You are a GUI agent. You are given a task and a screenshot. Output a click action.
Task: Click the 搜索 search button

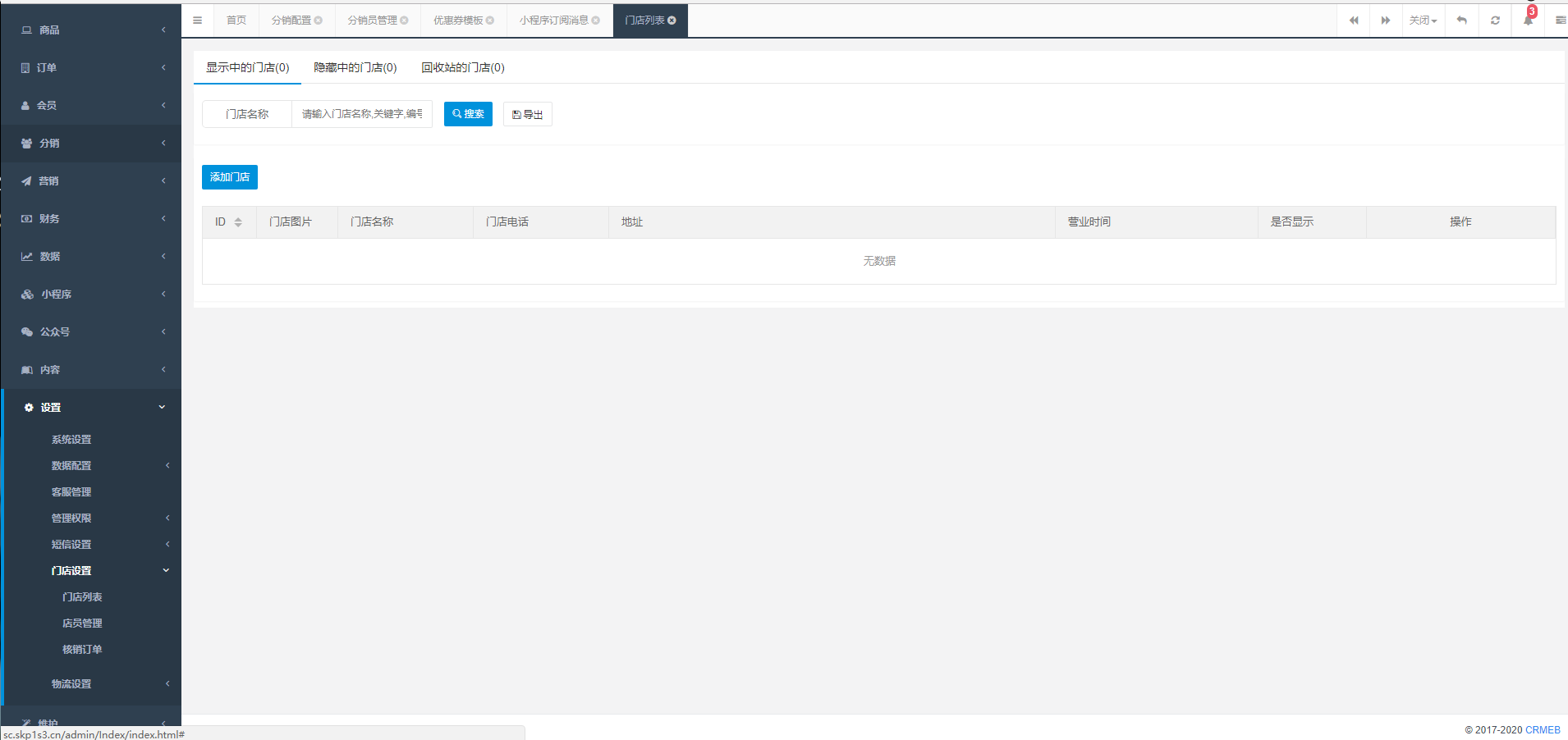(x=468, y=114)
